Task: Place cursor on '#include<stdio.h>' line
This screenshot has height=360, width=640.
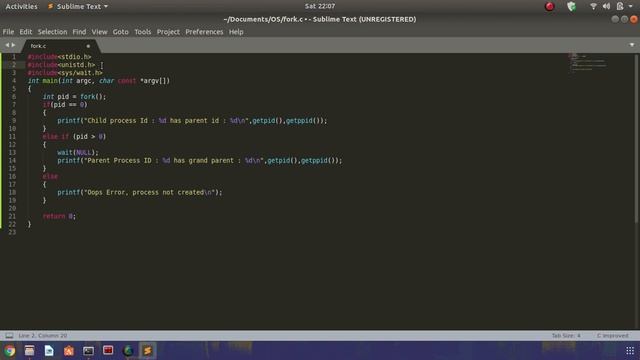Action: click(x=60, y=57)
